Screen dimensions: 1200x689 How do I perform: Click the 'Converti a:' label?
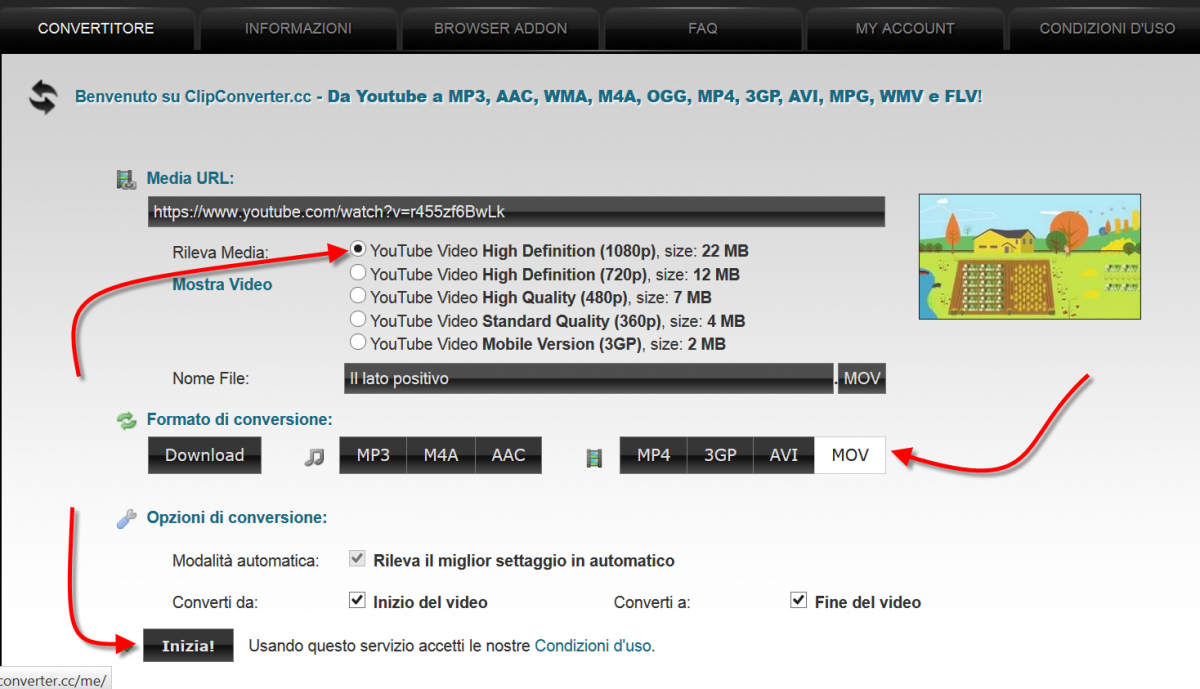pyautogui.click(x=652, y=602)
